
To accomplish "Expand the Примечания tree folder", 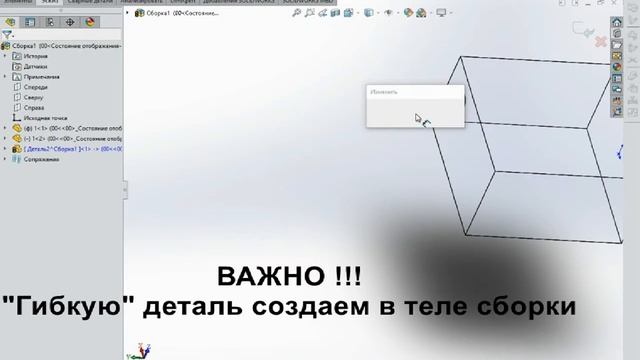I will (5, 76).
